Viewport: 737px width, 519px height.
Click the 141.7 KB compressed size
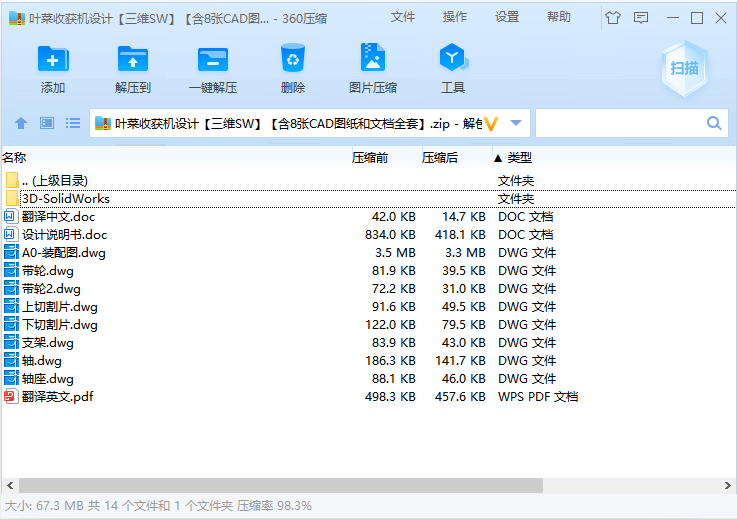point(460,361)
